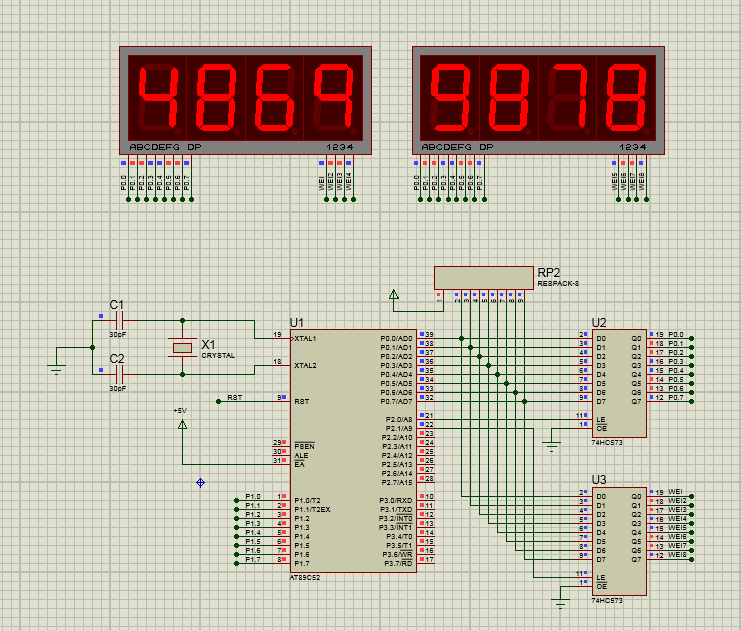Click the XTAL2 pin label on U1
Screen dimensions: 742x630
click(x=305, y=366)
